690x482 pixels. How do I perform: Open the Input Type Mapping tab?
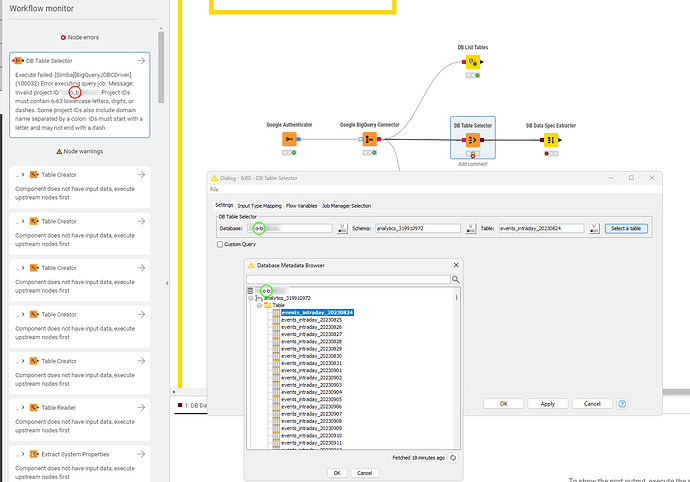tap(259, 206)
